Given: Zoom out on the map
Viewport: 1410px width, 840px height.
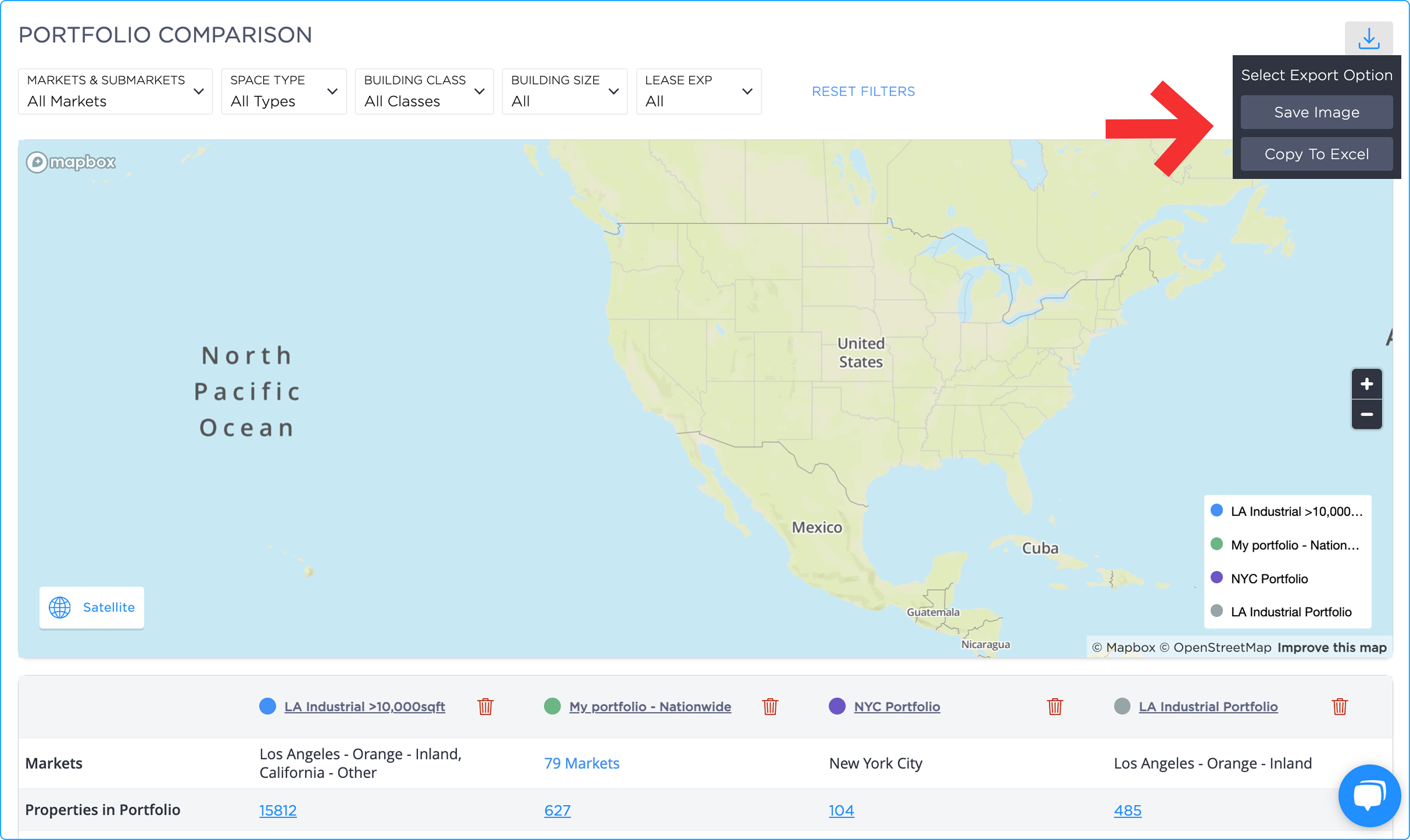Looking at the screenshot, I should click(1366, 414).
